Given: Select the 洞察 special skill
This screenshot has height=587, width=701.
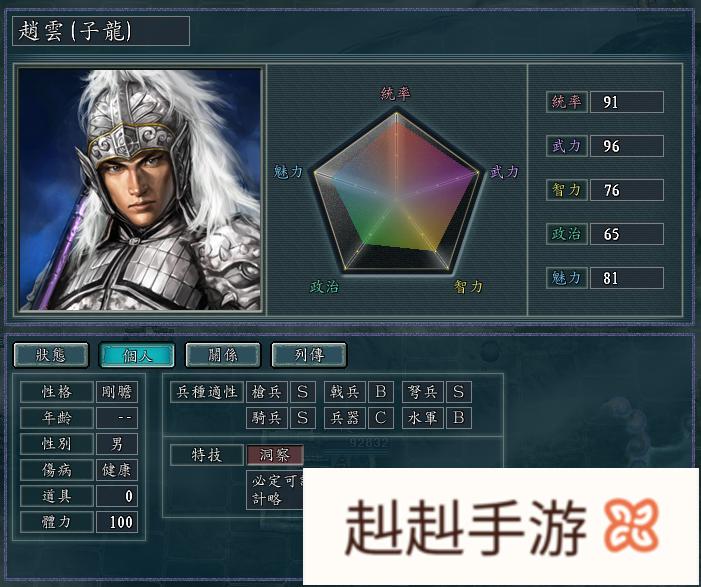Looking at the screenshot, I should point(275,455).
